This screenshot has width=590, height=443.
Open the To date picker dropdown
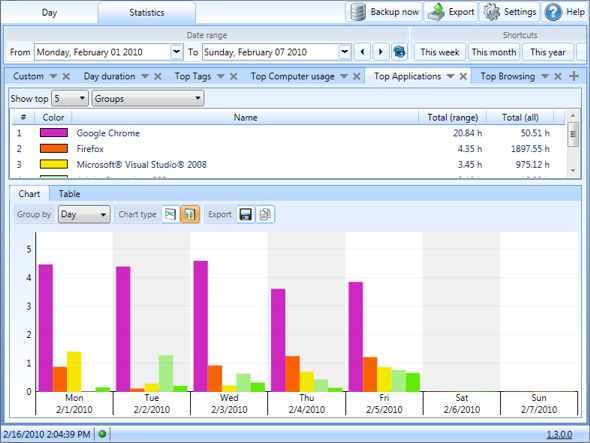[345, 52]
